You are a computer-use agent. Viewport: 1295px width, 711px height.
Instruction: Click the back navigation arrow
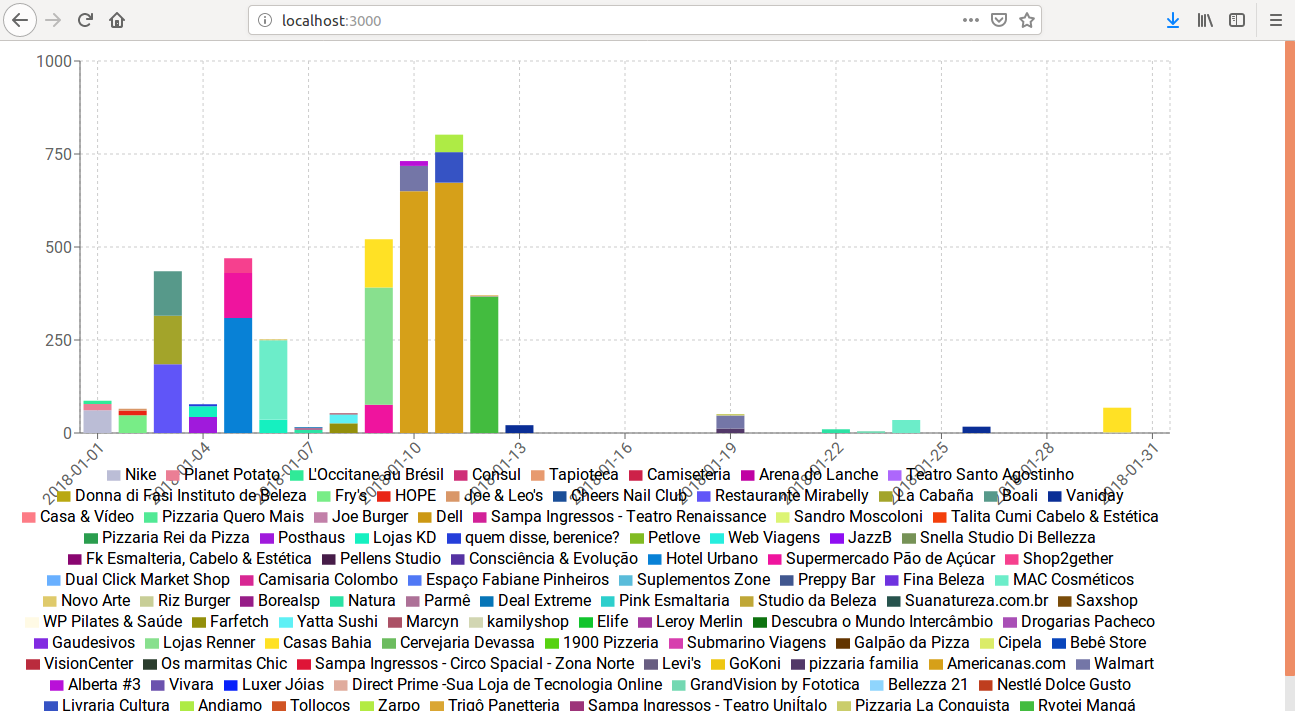coord(20,19)
